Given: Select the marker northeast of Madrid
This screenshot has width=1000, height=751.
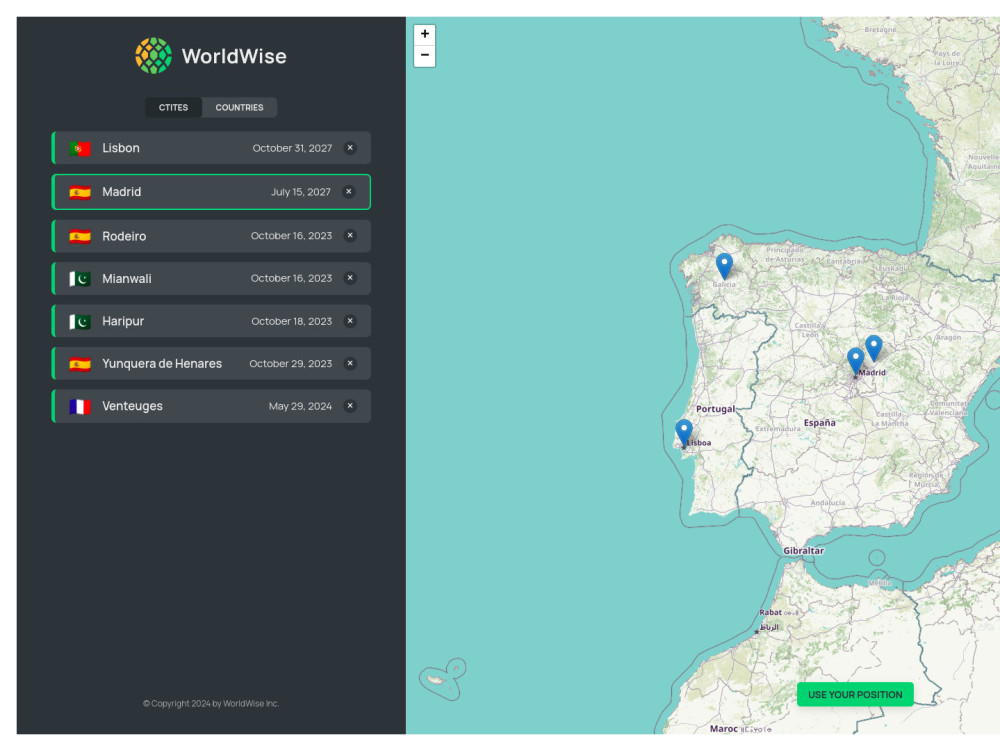Looking at the screenshot, I should (x=874, y=348).
